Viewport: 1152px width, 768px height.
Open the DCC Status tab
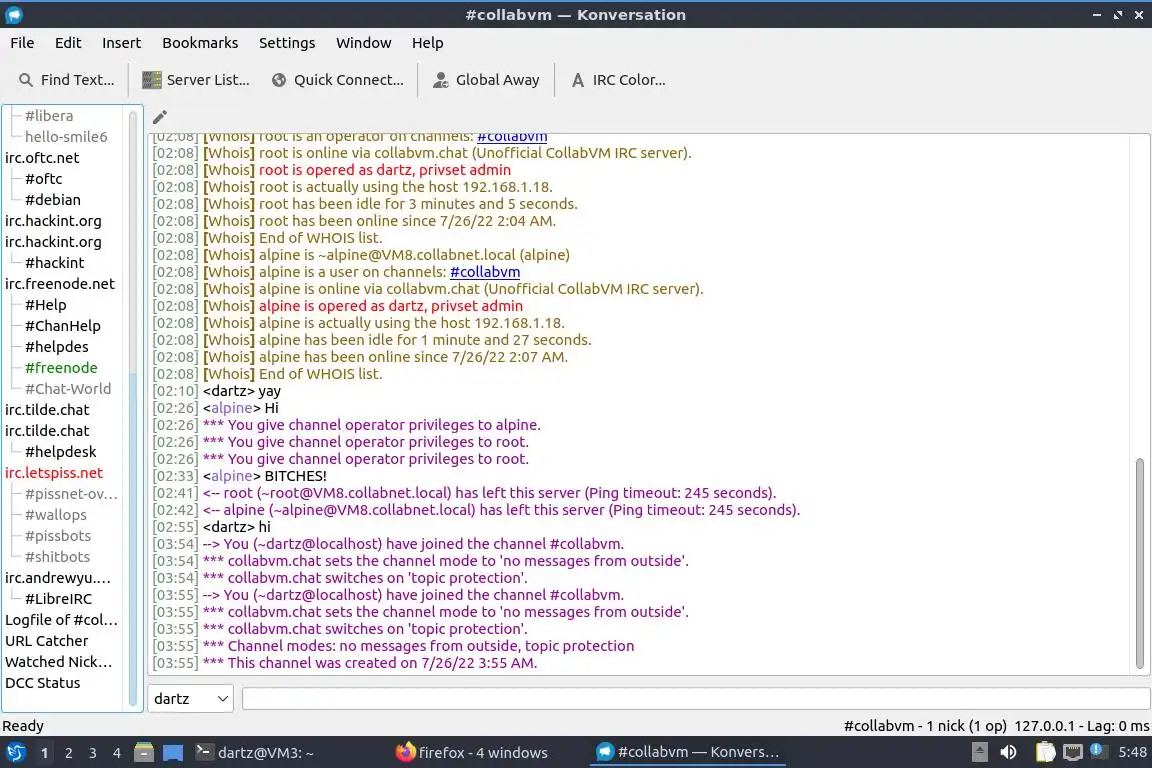[x=43, y=683]
